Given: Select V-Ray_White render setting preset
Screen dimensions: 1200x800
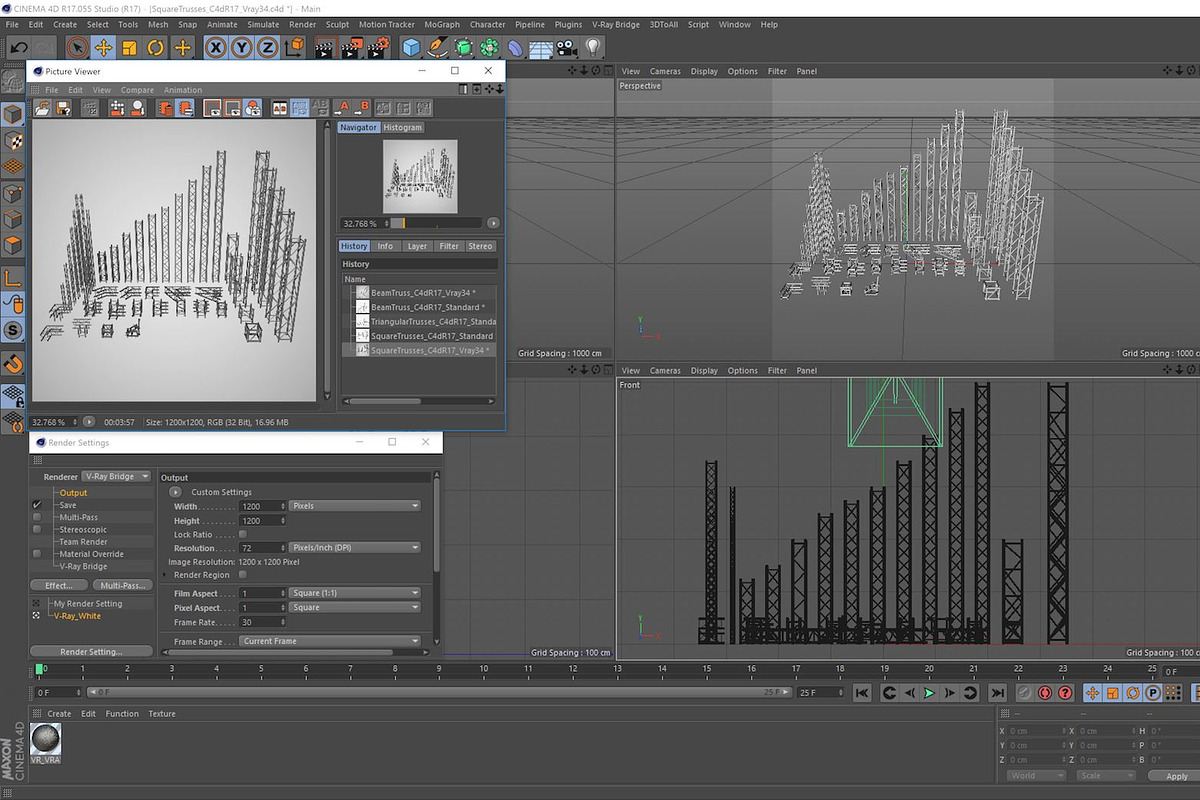Looking at the screenshot, I should (77, 616).
